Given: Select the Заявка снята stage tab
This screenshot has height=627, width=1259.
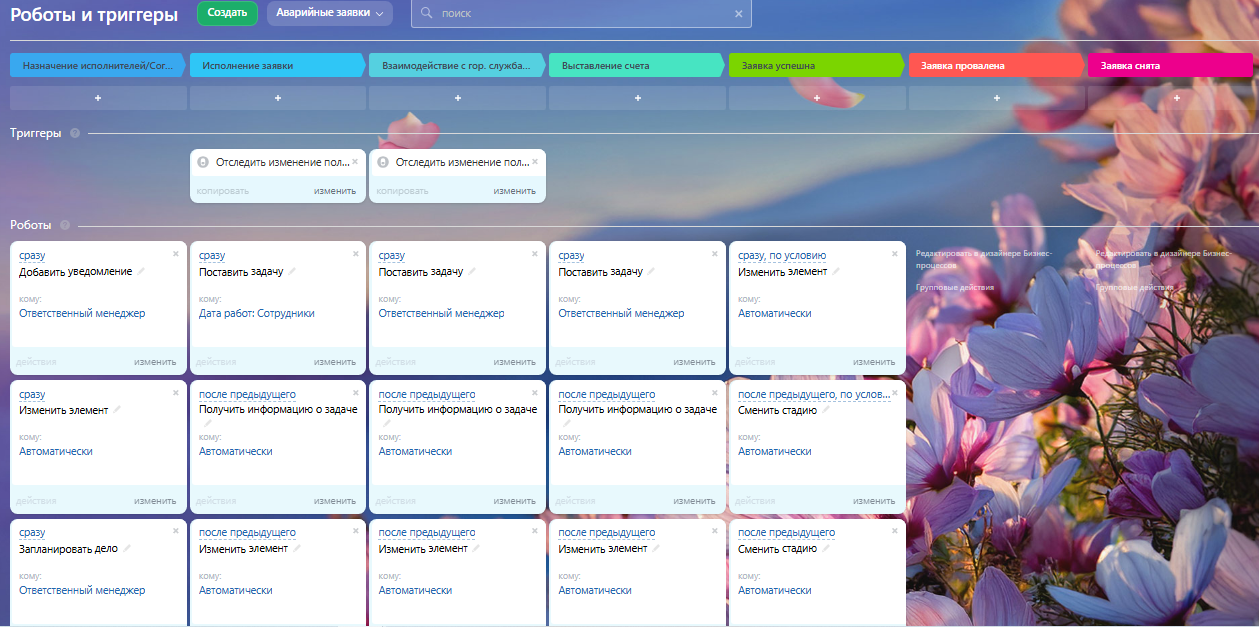Looking at the screenshot, I should tap(1170, 65).
